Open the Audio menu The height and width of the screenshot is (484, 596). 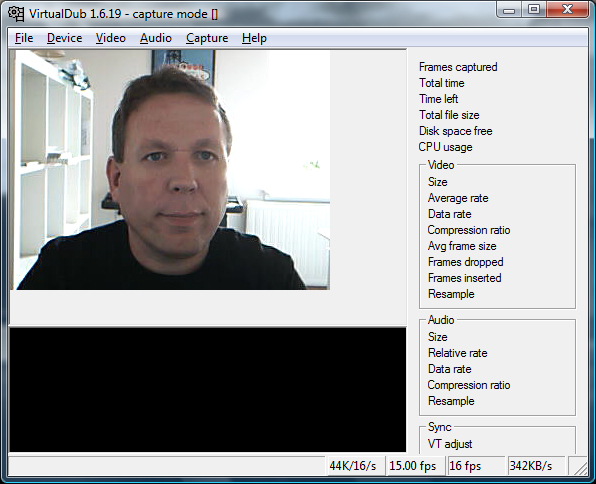[156, 38]
